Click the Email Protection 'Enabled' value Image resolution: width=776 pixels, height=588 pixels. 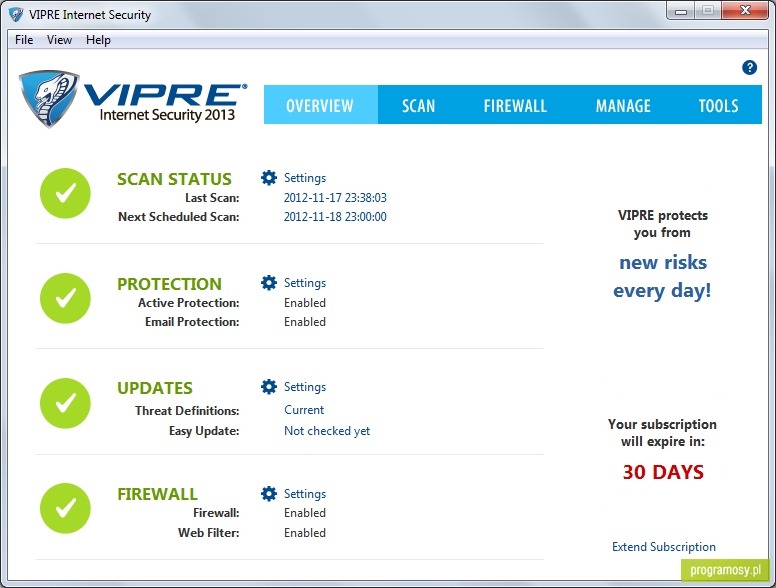(305, 322)
